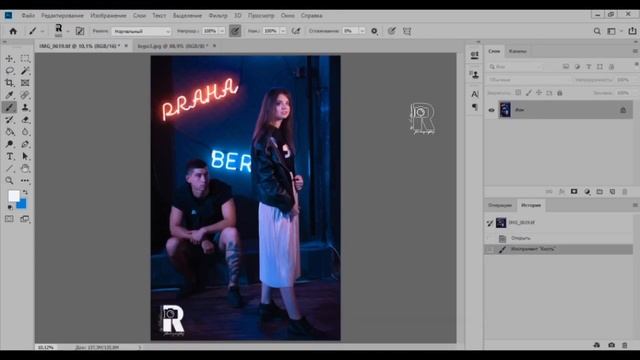Select the Lasso tool
The image size is (640, 360).
pos(9,71)
